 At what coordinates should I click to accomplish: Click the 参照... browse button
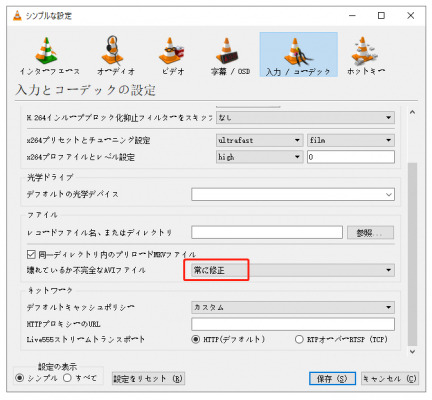tap(370, 233)
